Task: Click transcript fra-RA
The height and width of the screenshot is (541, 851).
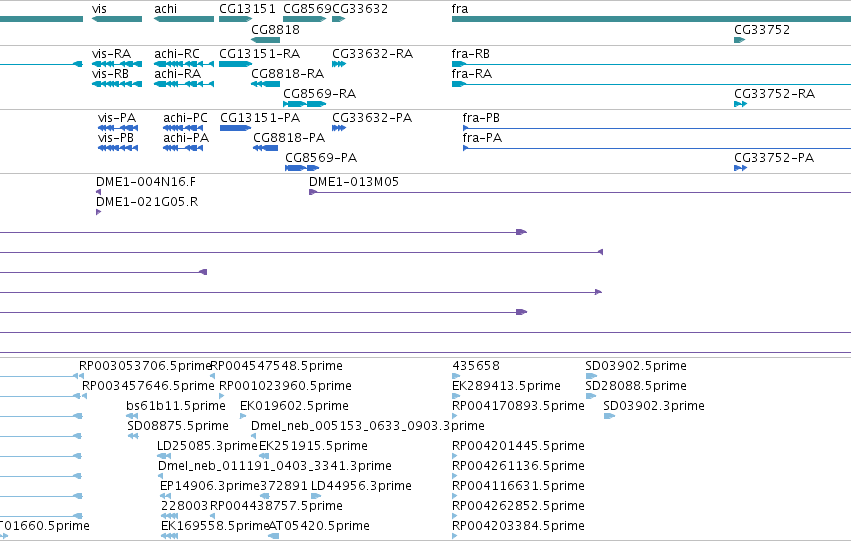Action: (651, 84)
